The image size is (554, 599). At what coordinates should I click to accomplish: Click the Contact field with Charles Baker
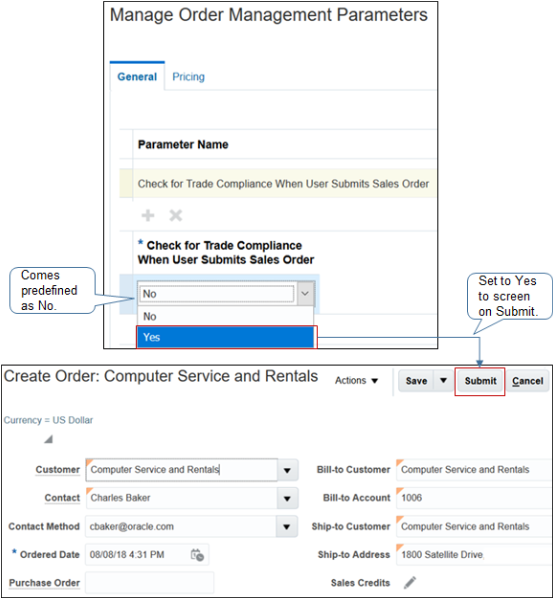click(x=182, y=498)
